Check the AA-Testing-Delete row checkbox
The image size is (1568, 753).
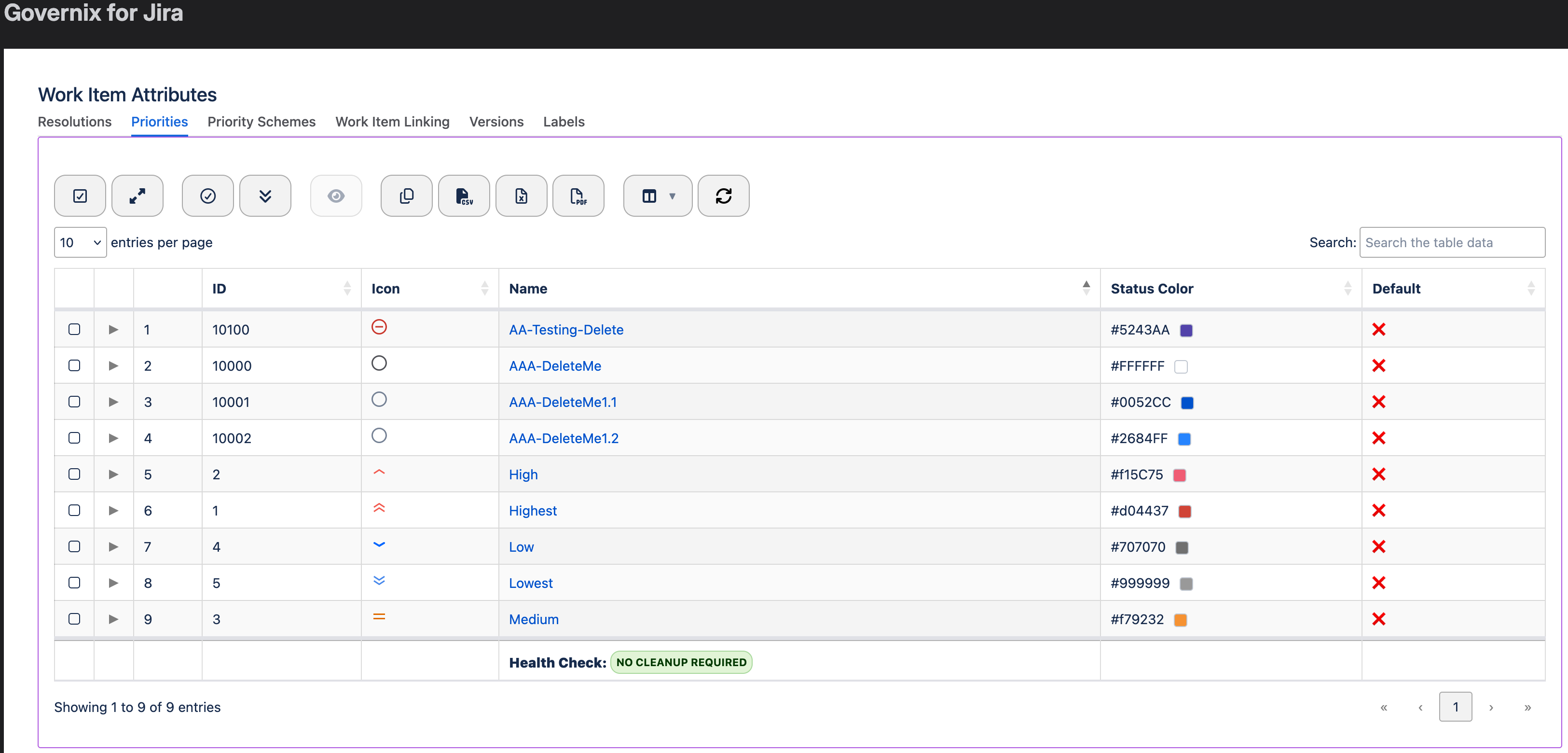(74, 330)
